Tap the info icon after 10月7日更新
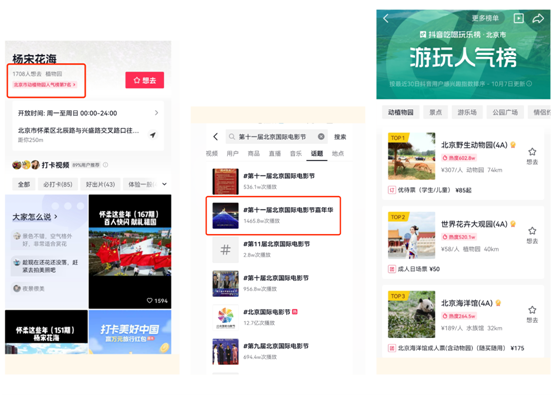Image resolution: width=555 pixels, height=397 pixels. 529,84
